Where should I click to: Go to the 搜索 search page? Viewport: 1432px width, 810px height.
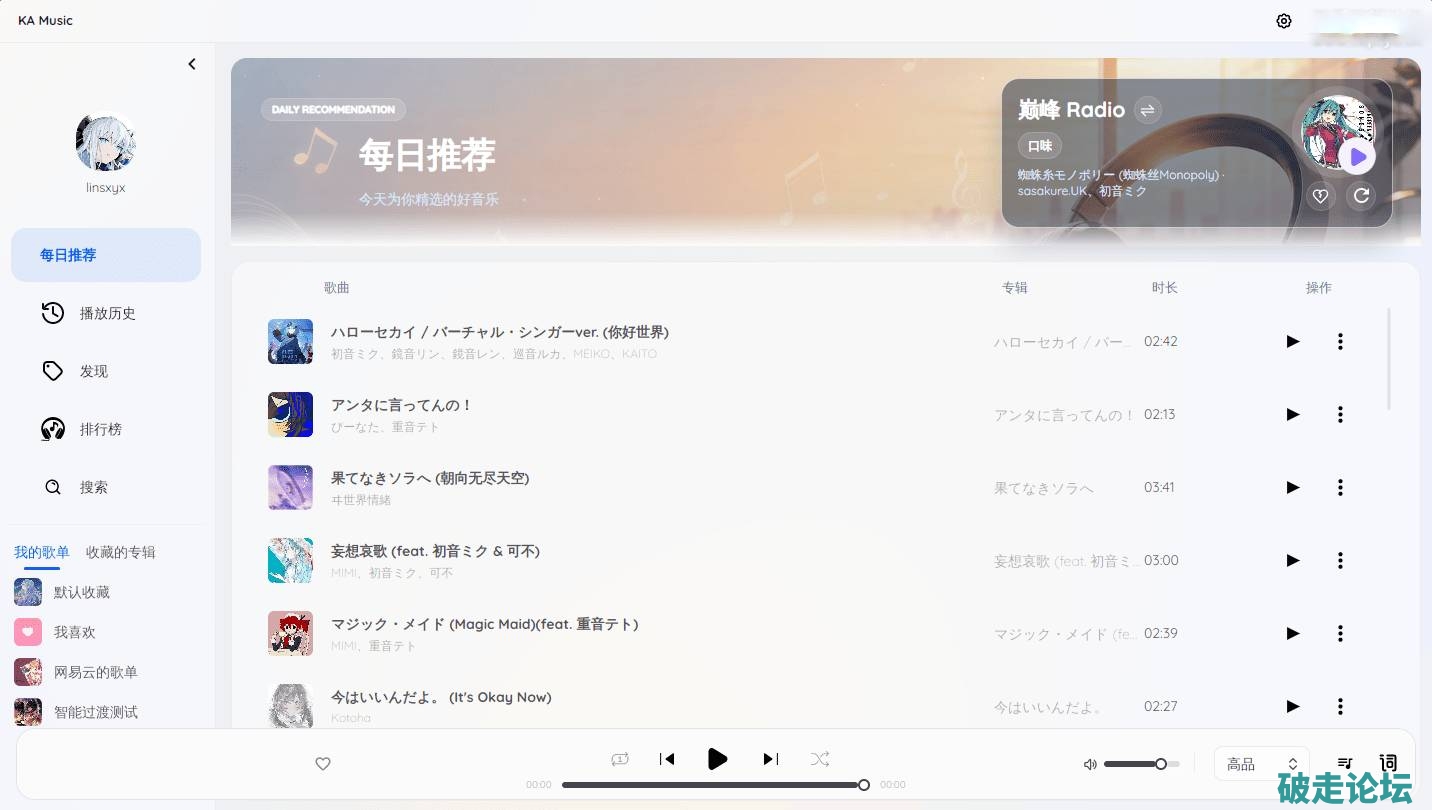(x=106, y=487)
